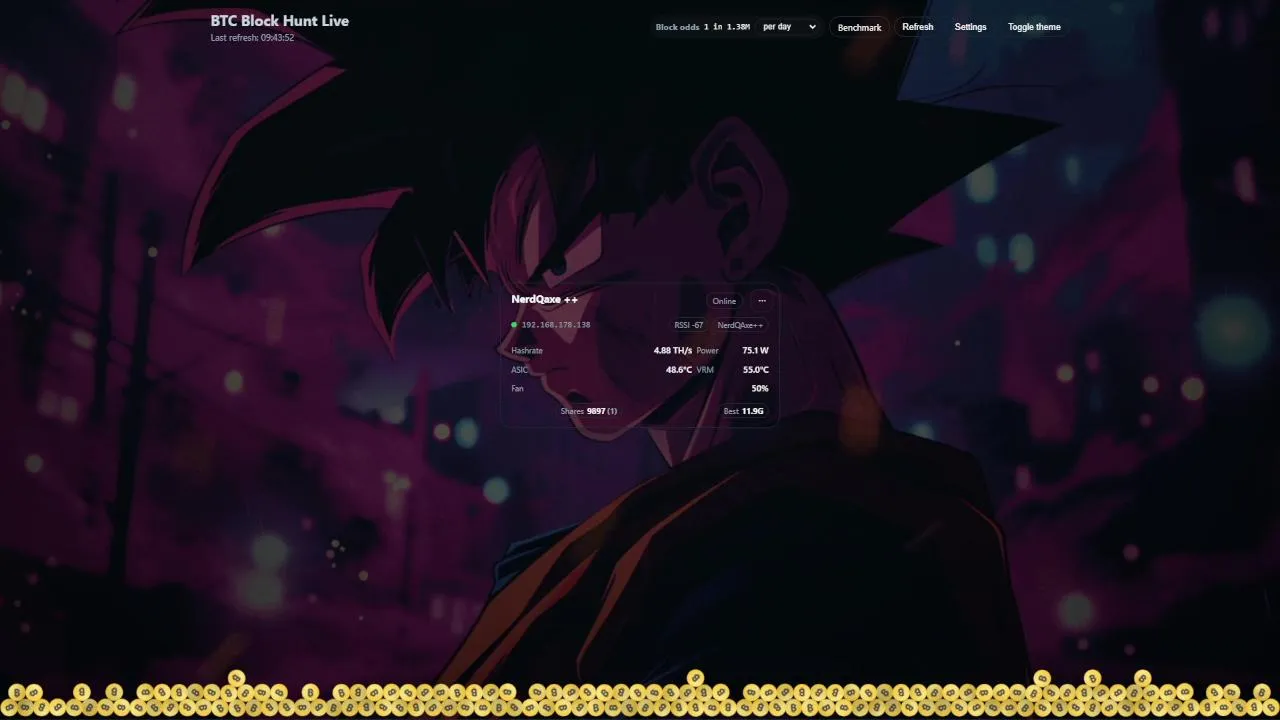The height and width of the screenshot is (720, 1280).
Task: Click the Online status badge
Action: click(x=724, y=301)
